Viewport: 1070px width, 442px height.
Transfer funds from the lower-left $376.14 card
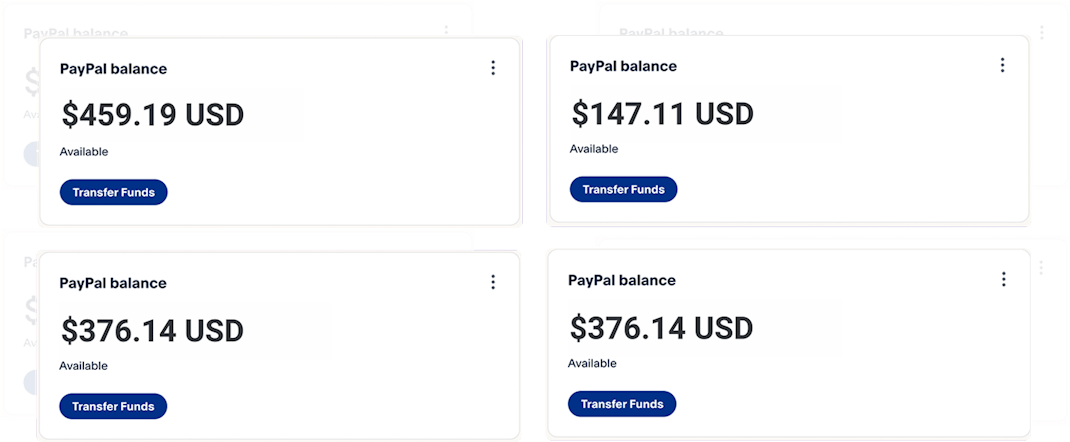click(x=113, y=406)
